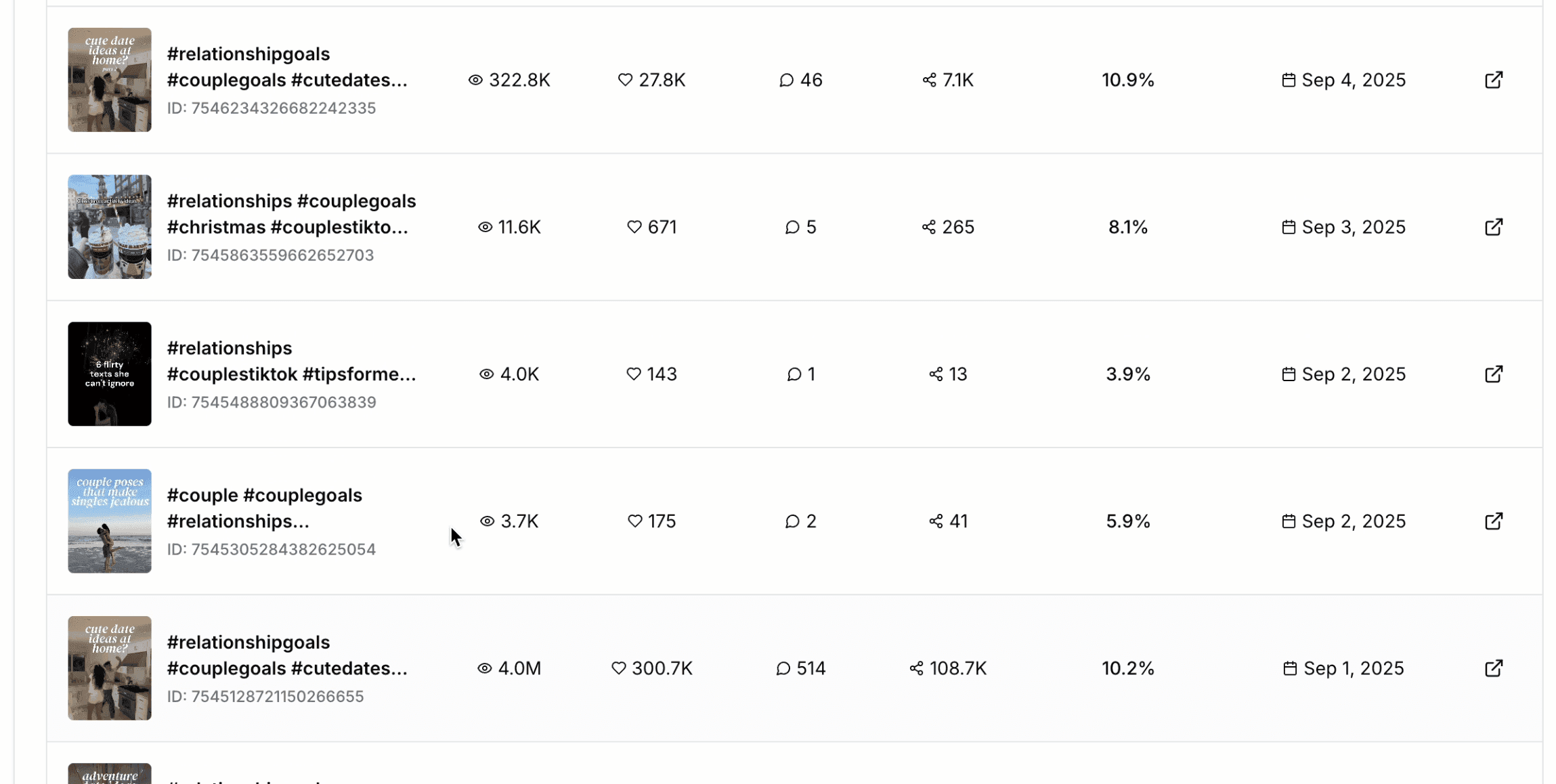The image size is (1556, 784).
Task: Click the share icon beside 7.1K
Action: point(929,80)
